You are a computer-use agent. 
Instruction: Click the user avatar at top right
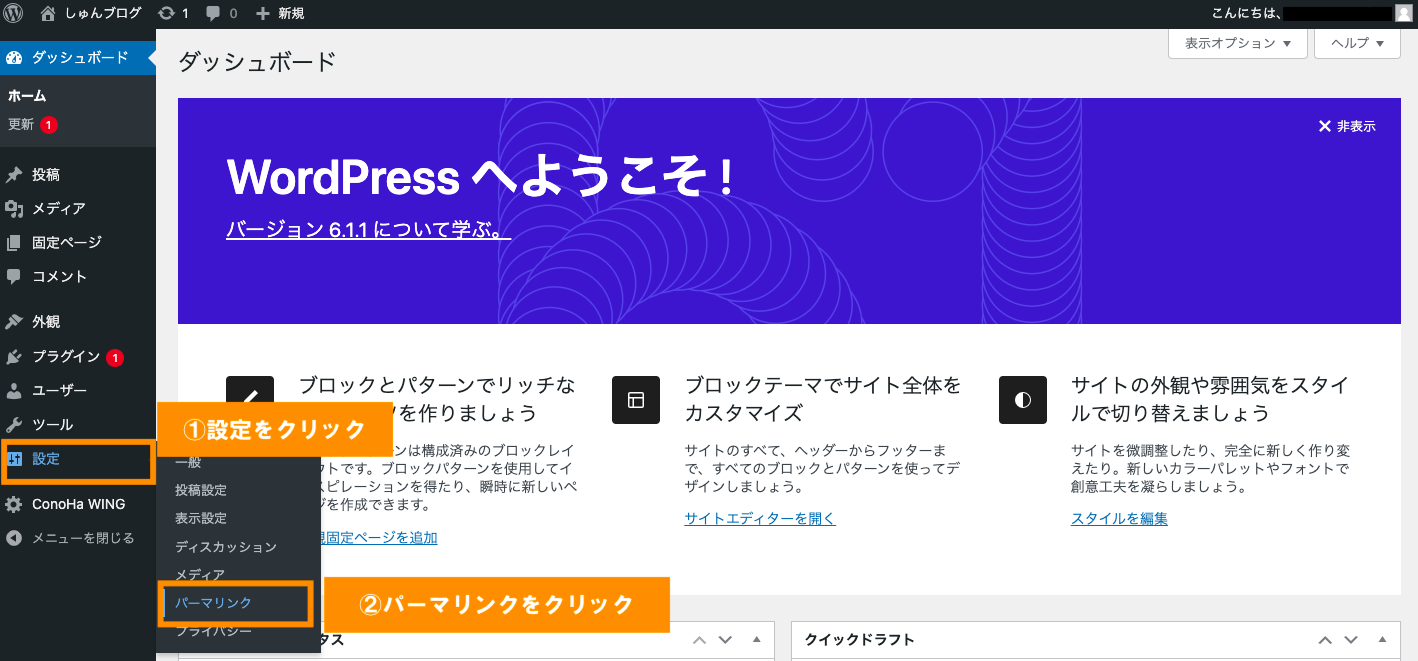coord(1404,13)
